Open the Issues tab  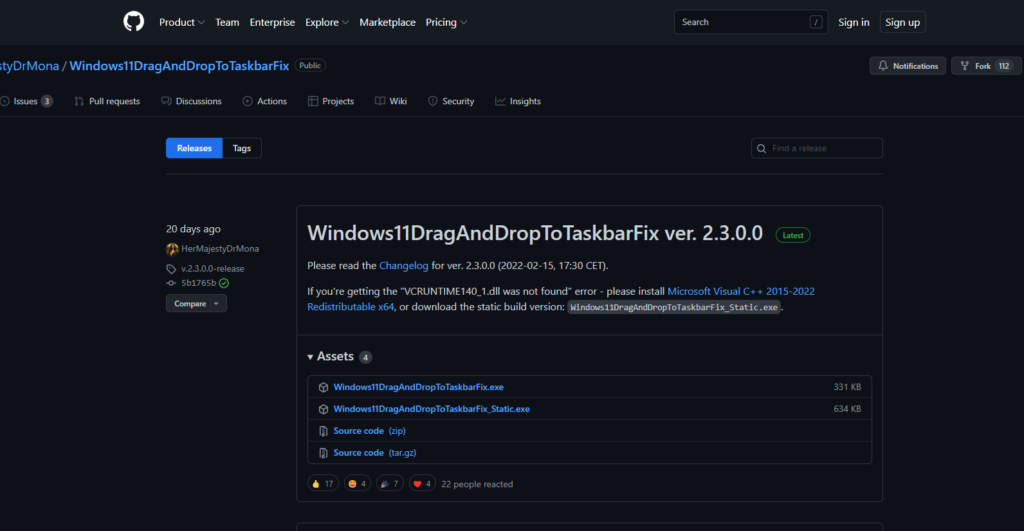(26, 101)
